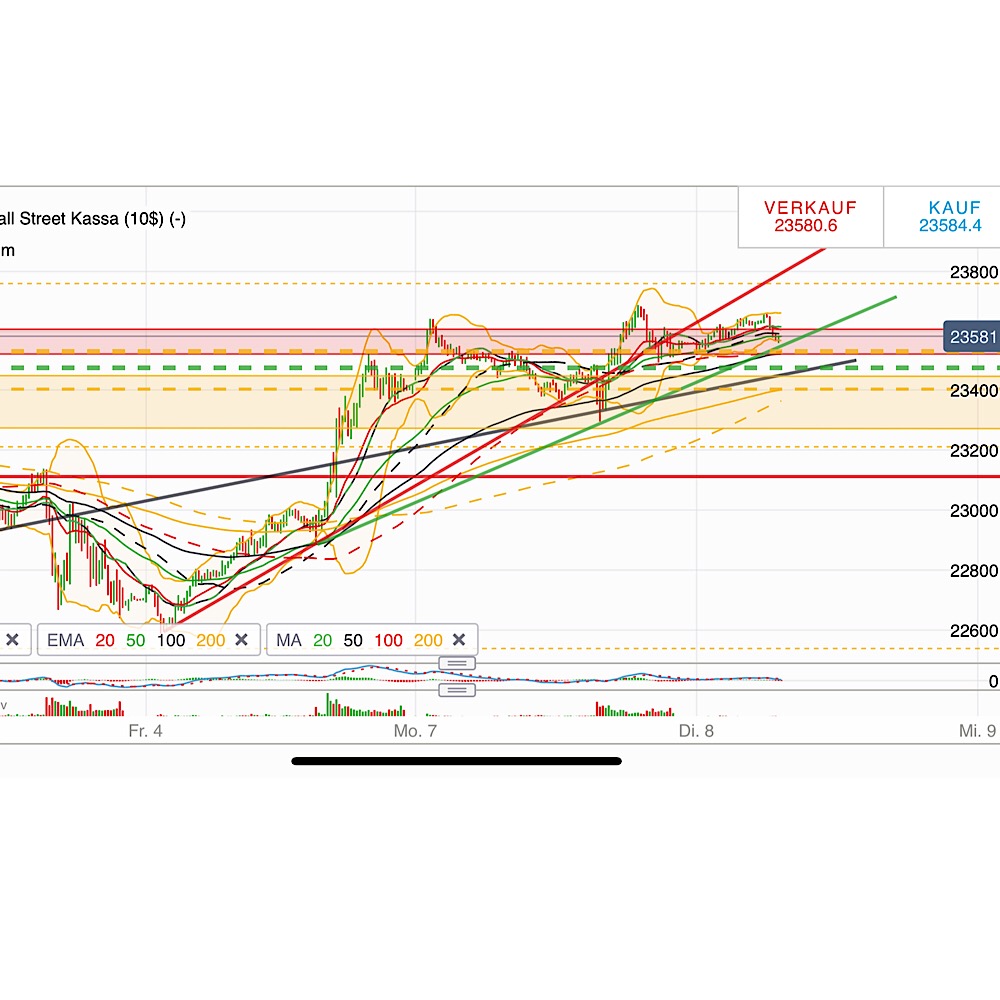The image size is (1000, 1000).
Task: Remove the MA indicator via its X icon
Action: (459, 640)
